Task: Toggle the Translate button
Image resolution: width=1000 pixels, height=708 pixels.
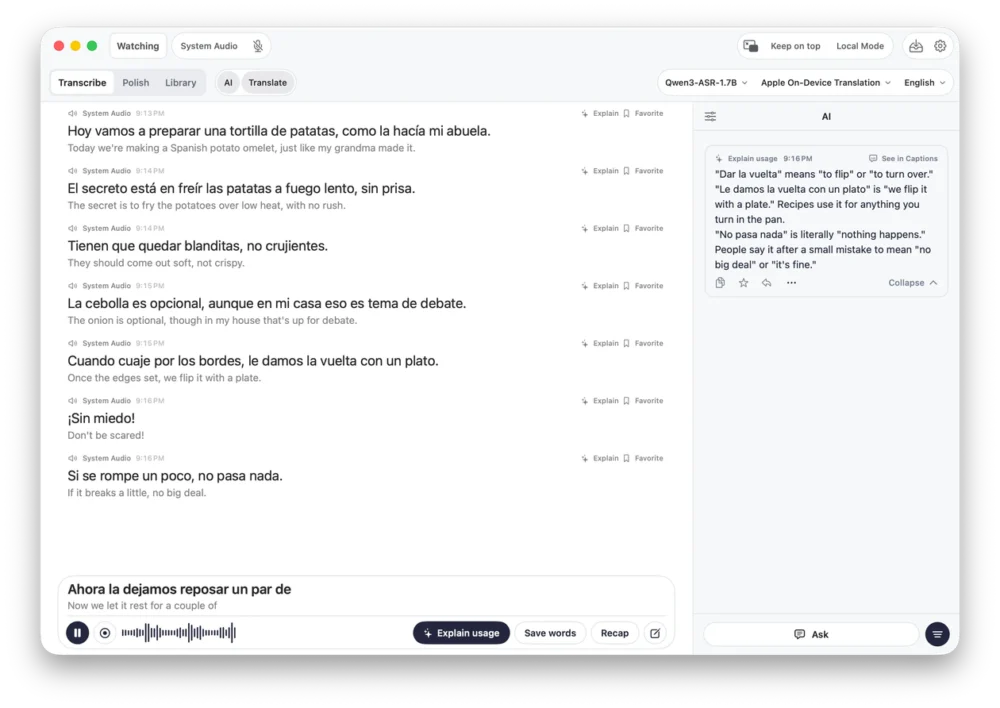Action: tap(267, 83)
